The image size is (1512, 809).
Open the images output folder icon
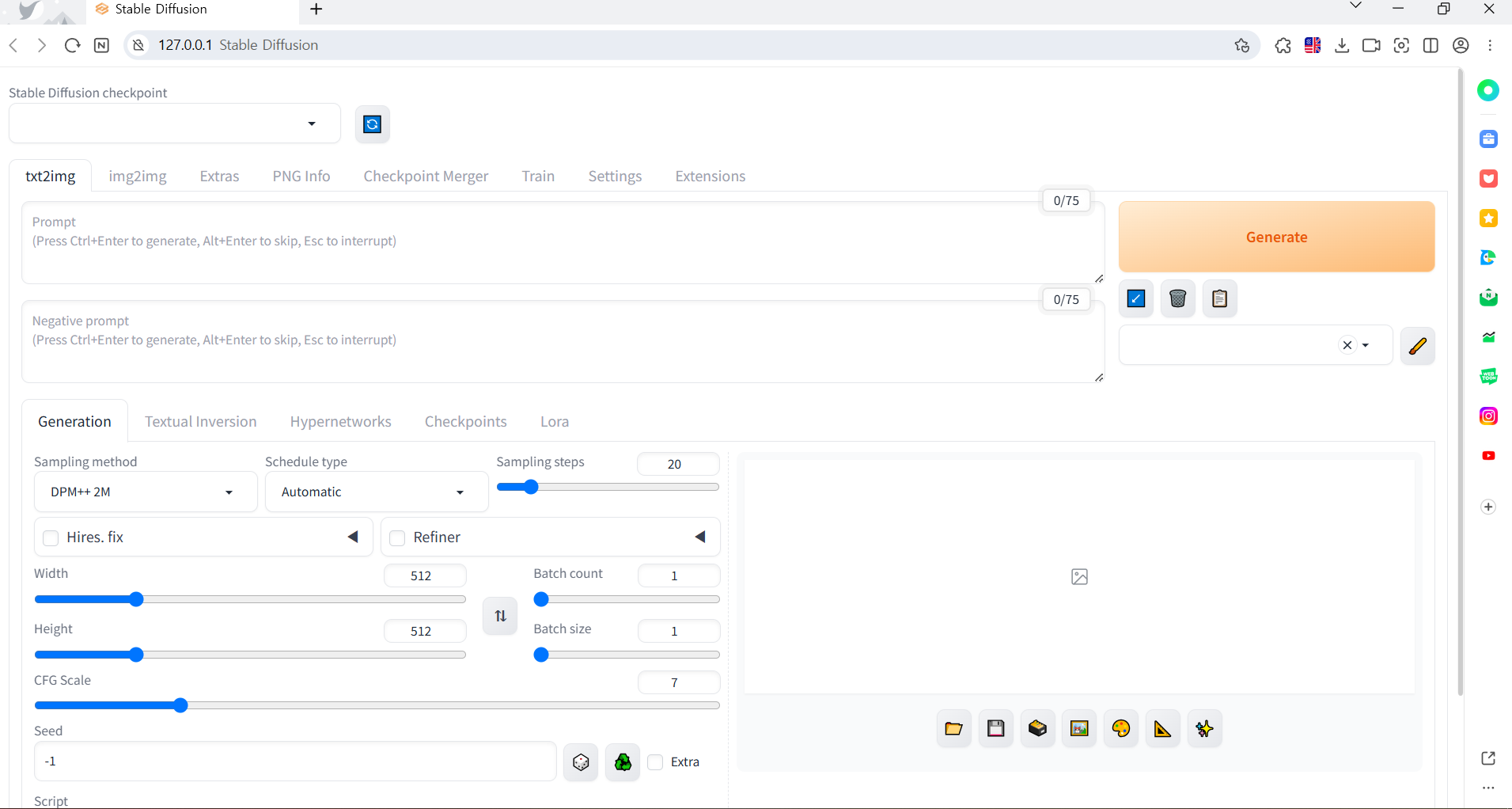tap(953, 728)
